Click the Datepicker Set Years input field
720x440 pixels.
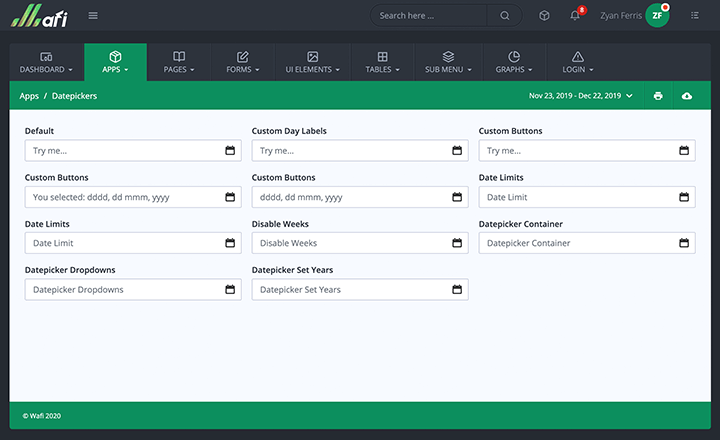(x=350, y=289)
